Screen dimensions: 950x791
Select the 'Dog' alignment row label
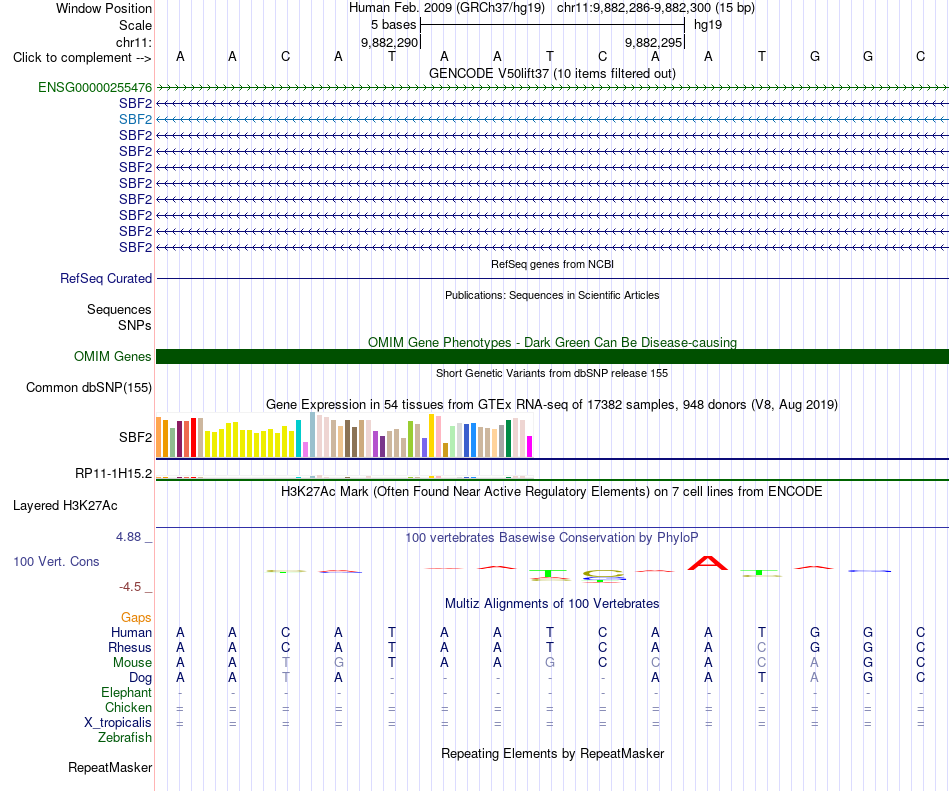point(140,678)
